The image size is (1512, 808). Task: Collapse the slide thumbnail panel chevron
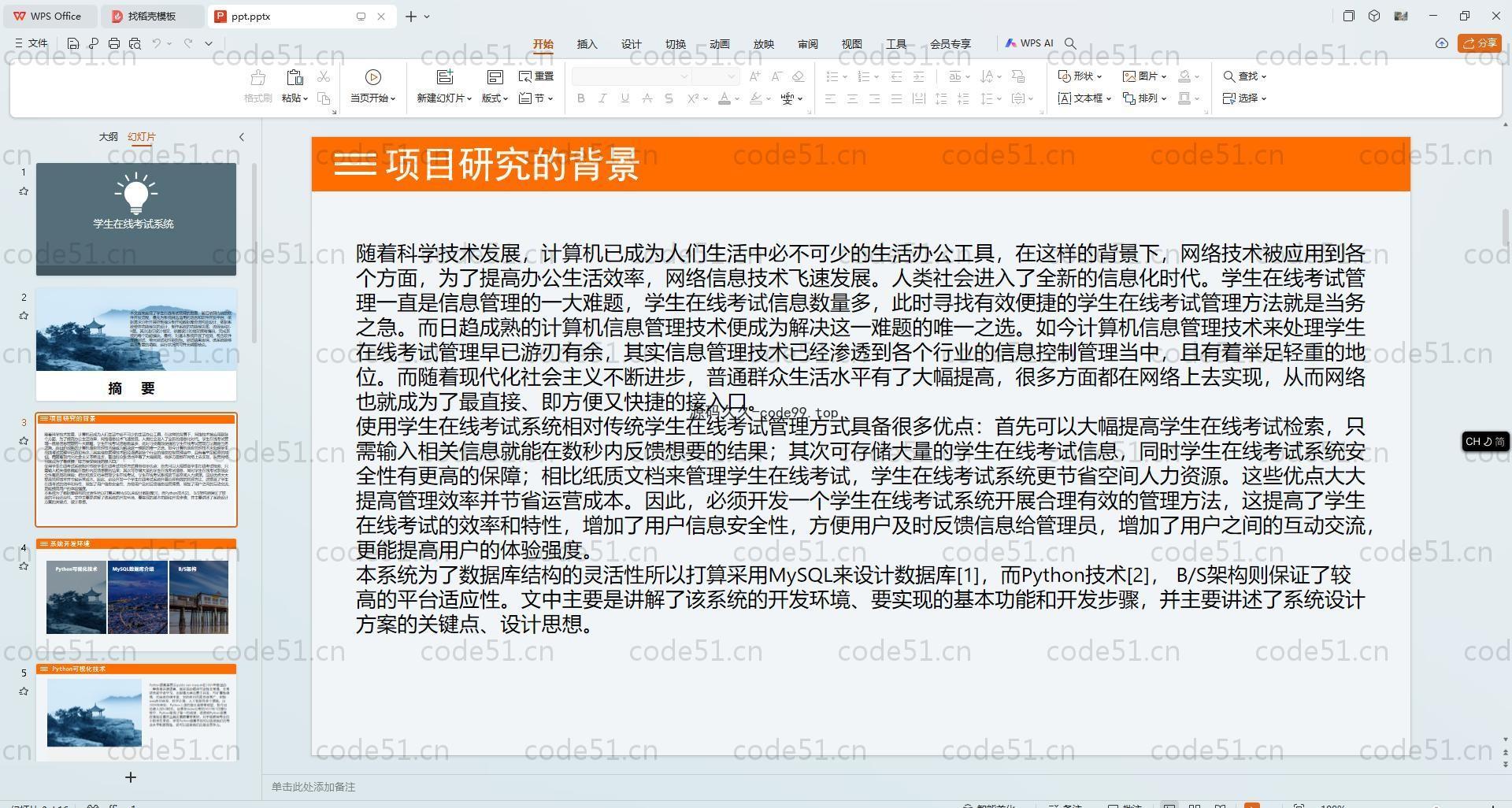click(x=241, y=137)
